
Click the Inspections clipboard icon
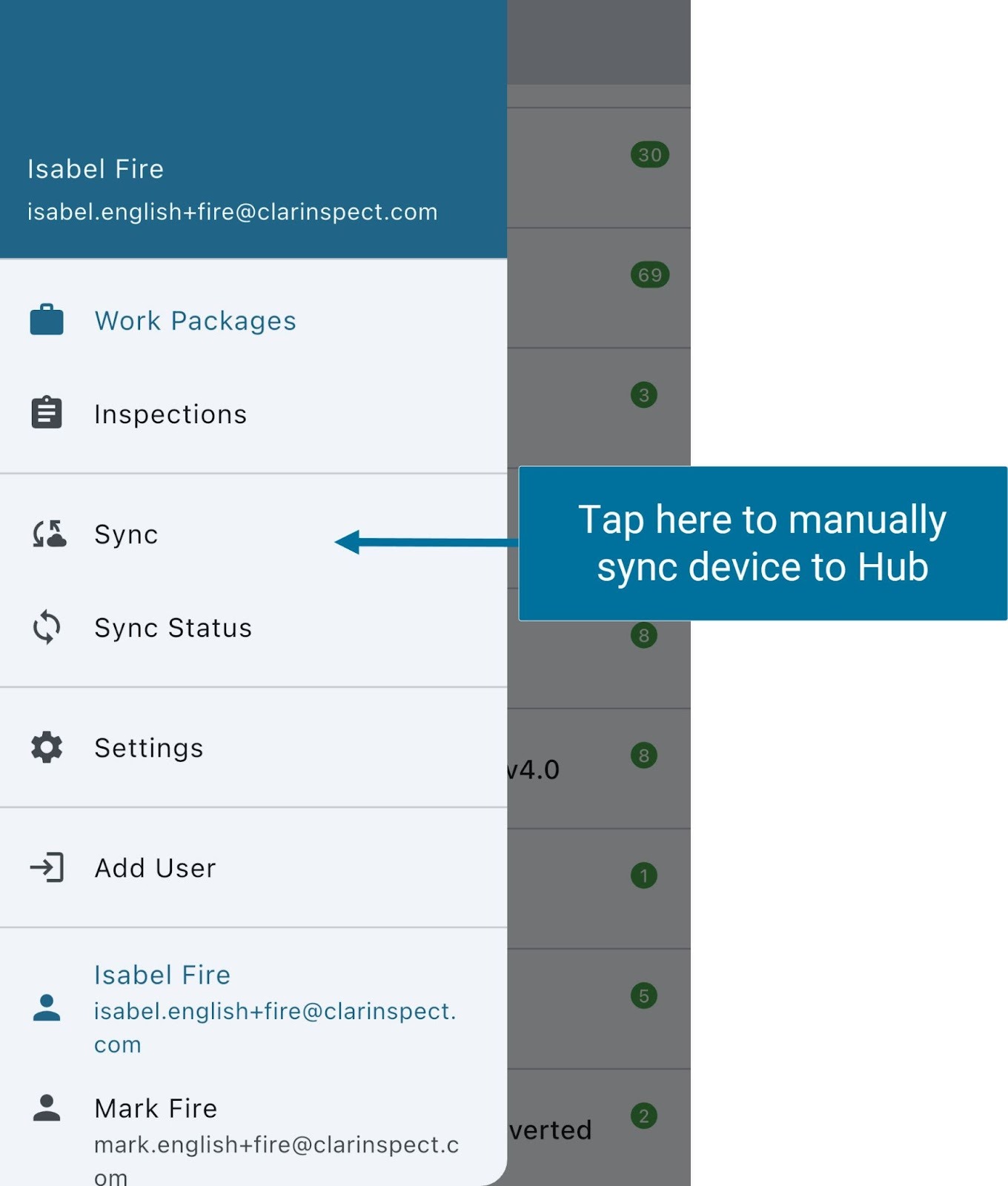(x=47, y=413)
